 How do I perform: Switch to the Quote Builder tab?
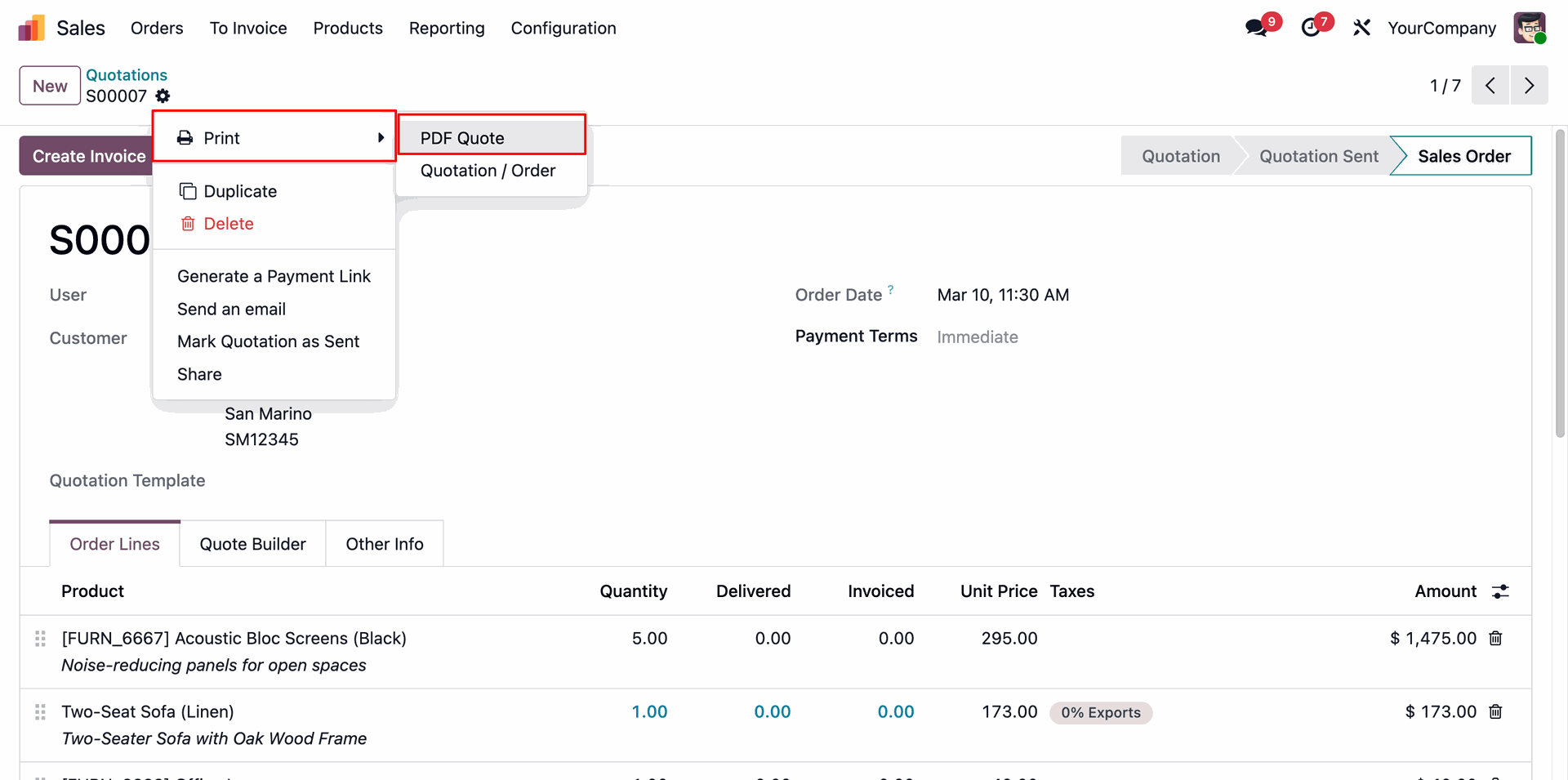point(253,544)
